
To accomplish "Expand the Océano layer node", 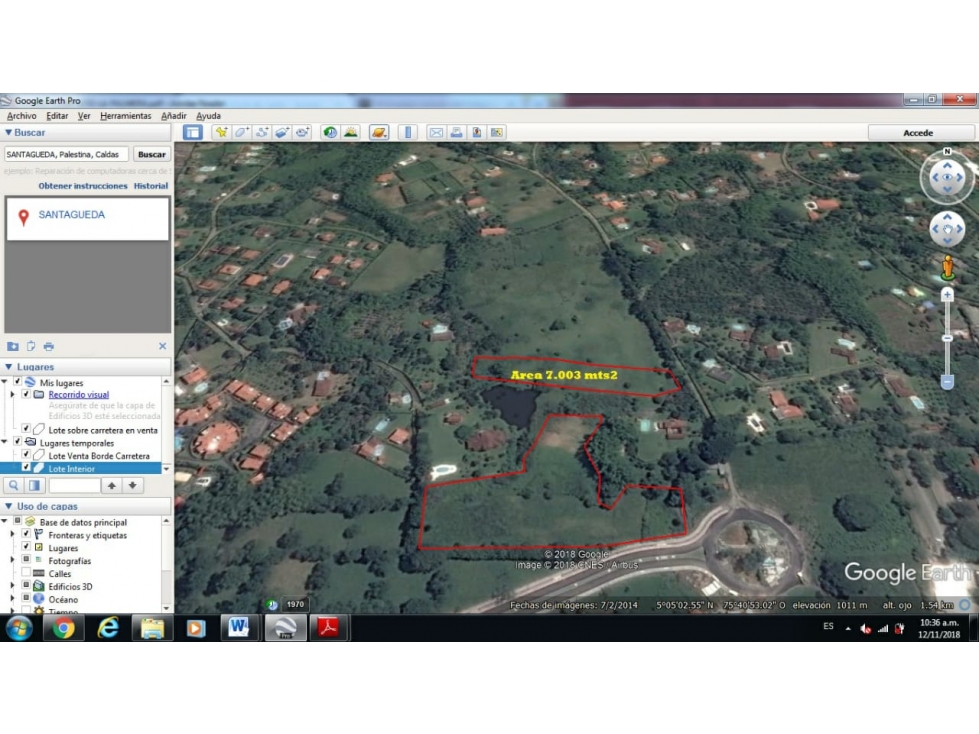I will (x=12, y=599).
